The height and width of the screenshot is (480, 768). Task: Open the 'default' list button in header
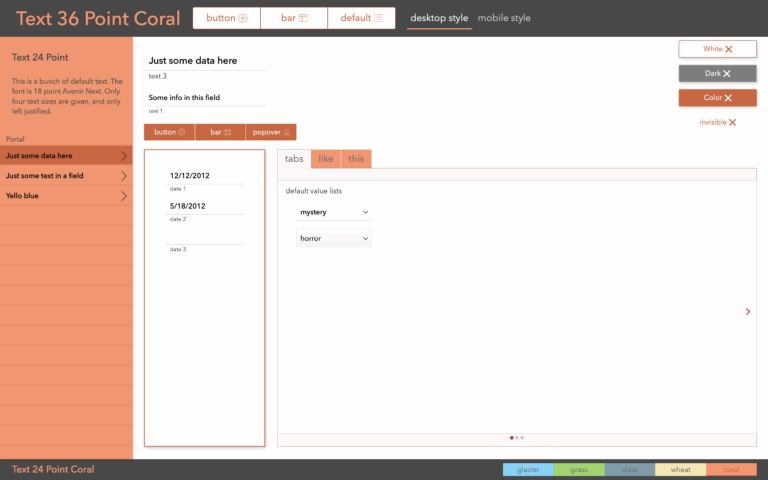361,18
